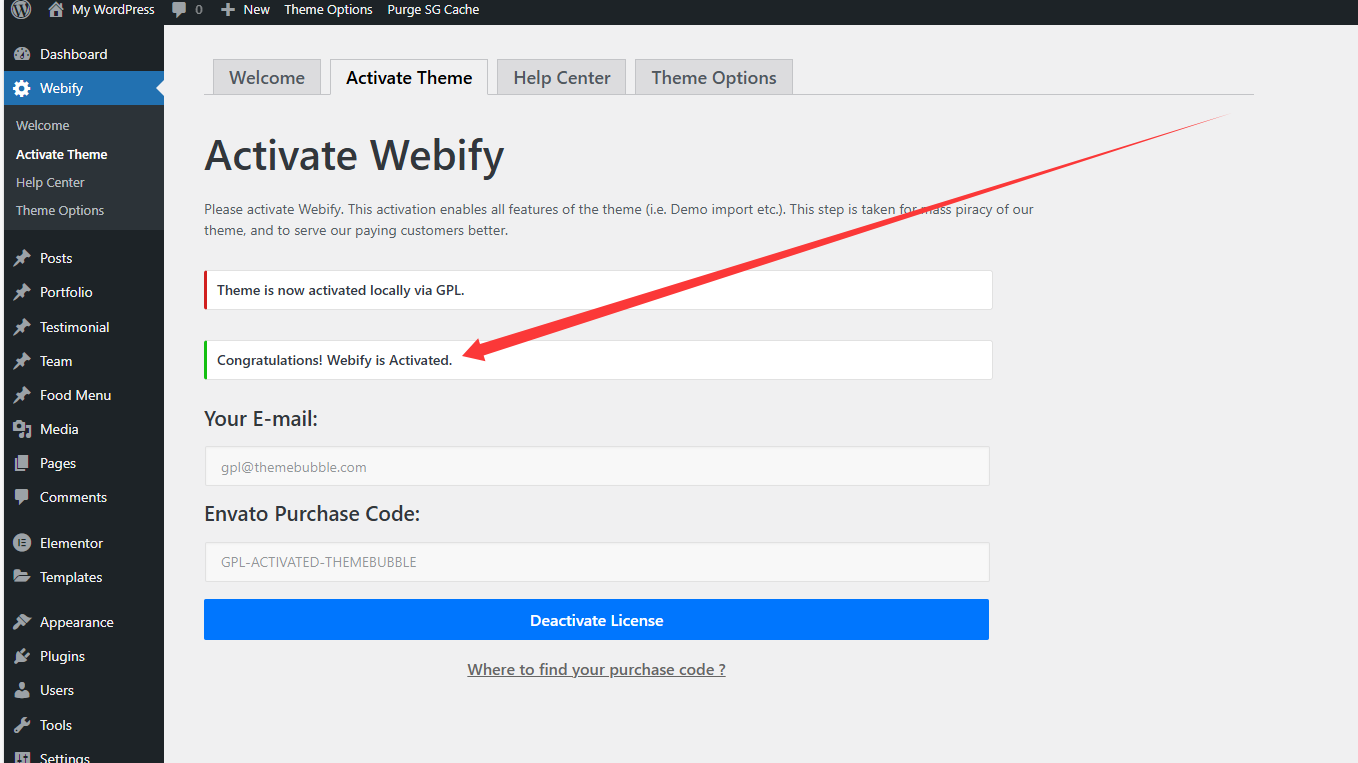Click 'Theme is now activated locally via GPL.' notice
Image resolution: width=1358 pixels, height=763 pixels.
pyautogui.click(x=340, y=290)
